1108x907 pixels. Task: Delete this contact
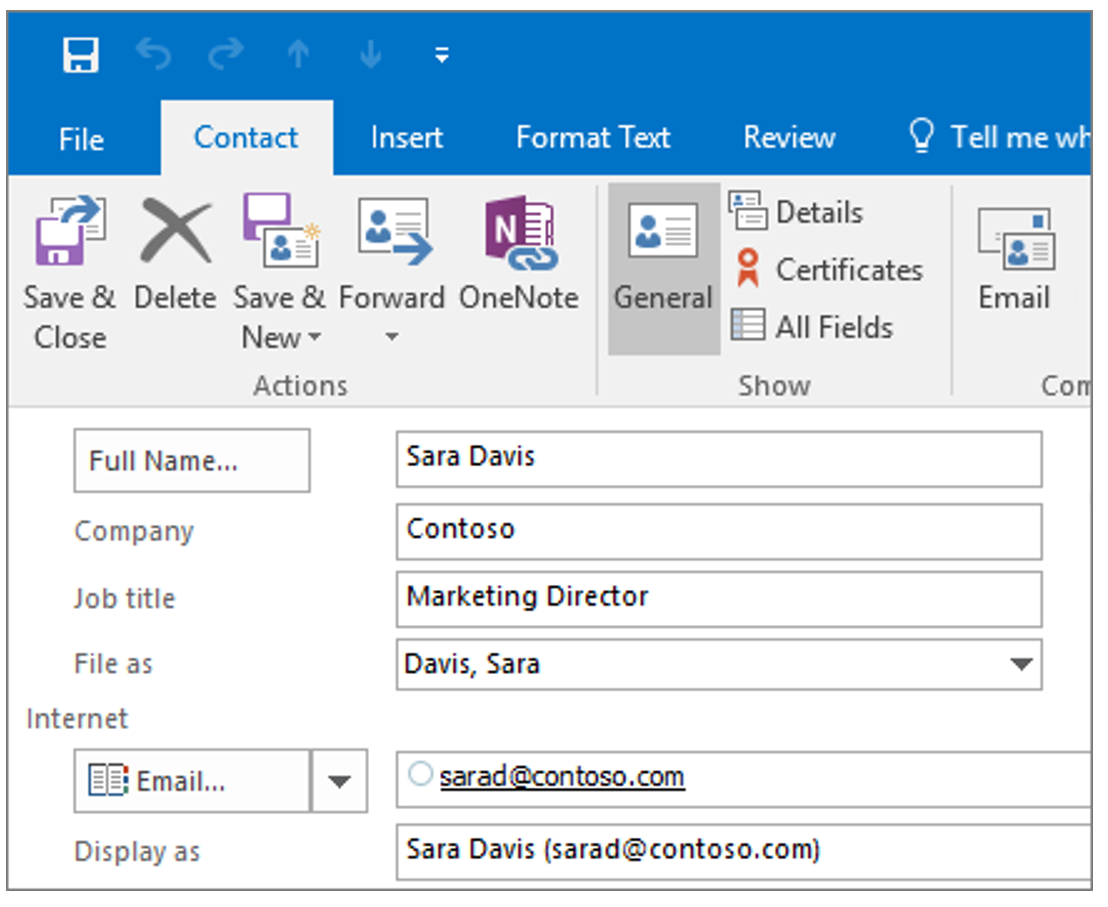[x=175, y=254]
